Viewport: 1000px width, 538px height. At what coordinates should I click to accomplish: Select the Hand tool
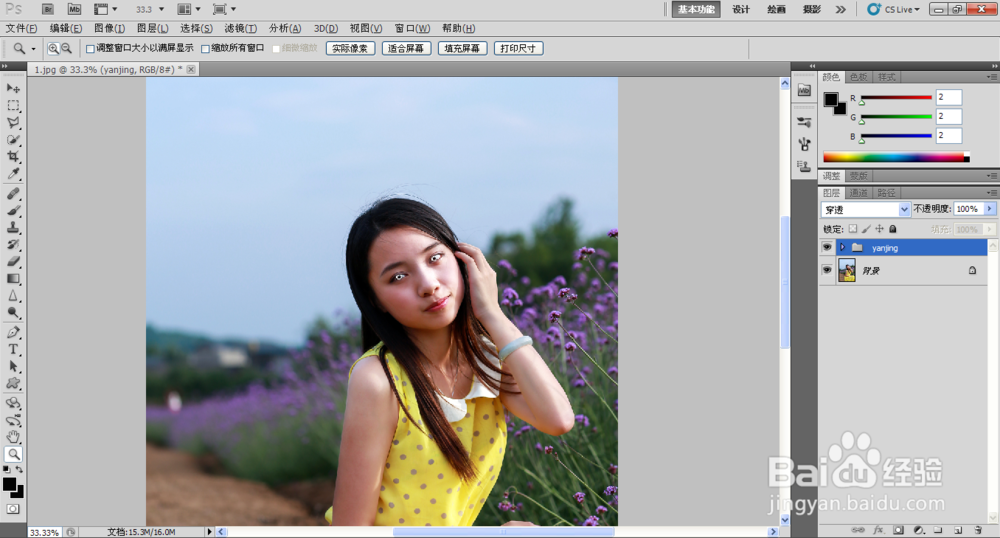[x=13, y=437]
